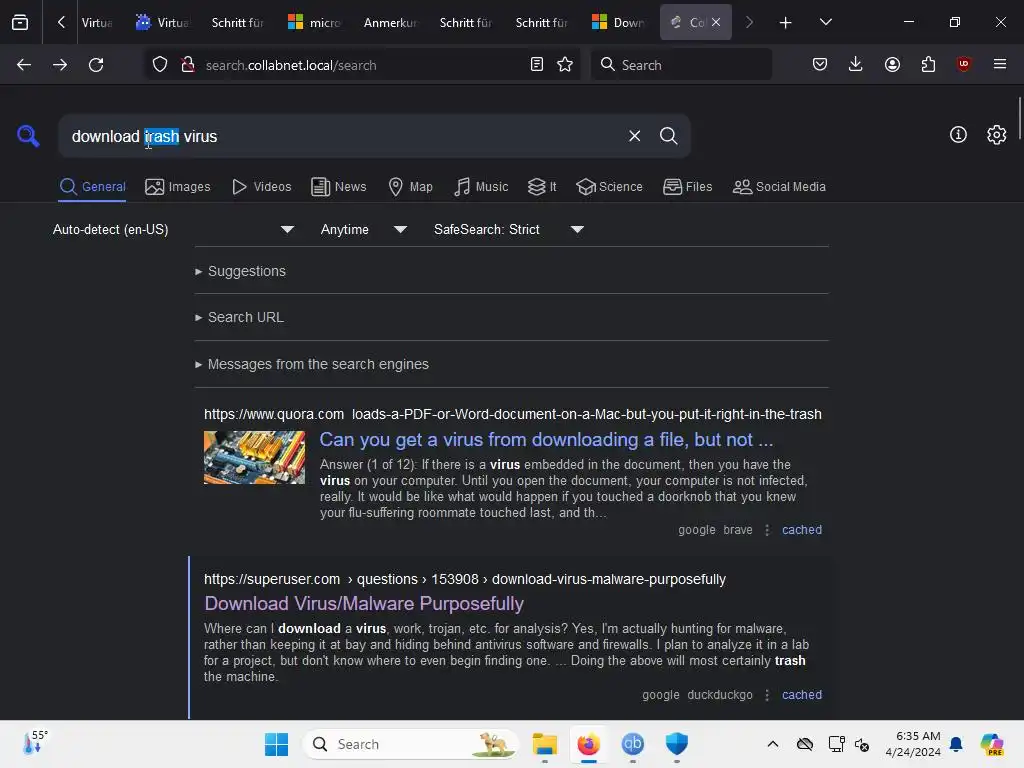Select the General search category
Image resolution: width=1024 pixels, height=768 pixels.
(92, 187)
